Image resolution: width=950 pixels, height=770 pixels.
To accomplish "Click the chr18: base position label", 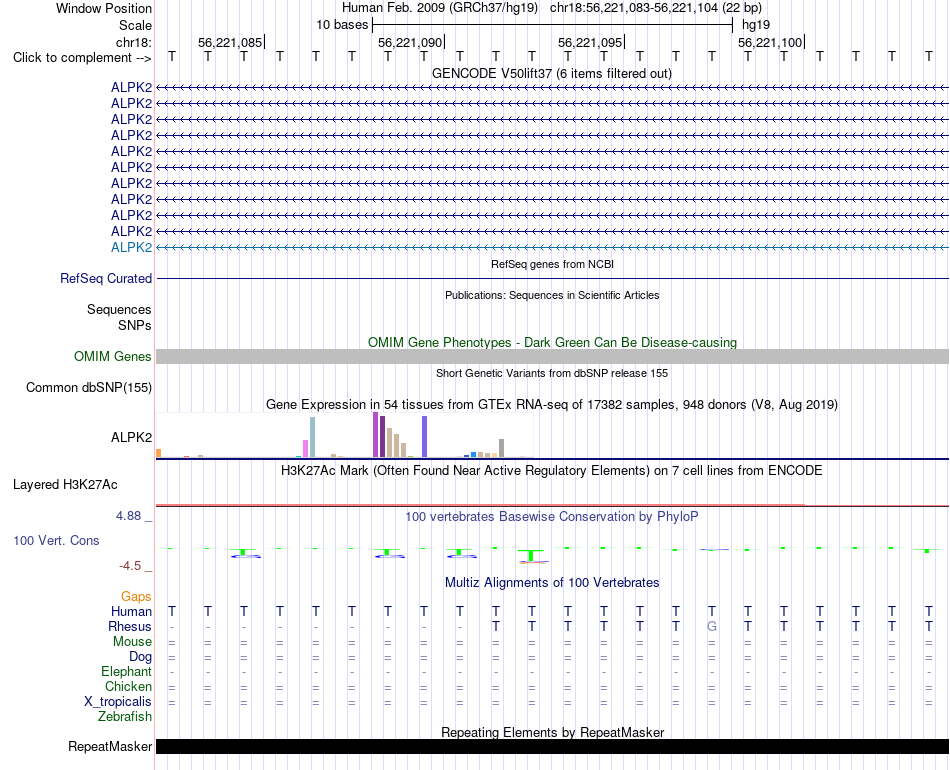I will [x=133, y=42].
